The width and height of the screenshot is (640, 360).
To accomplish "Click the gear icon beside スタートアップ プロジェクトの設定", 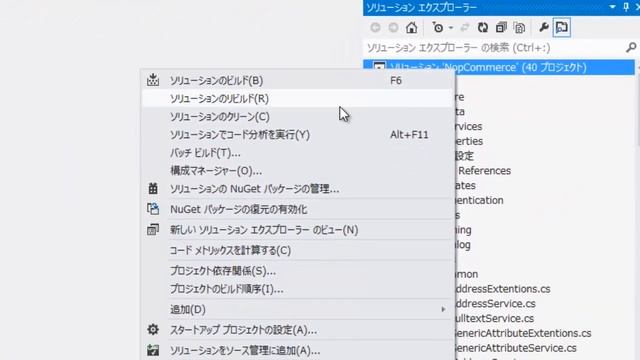I will 153,329.
